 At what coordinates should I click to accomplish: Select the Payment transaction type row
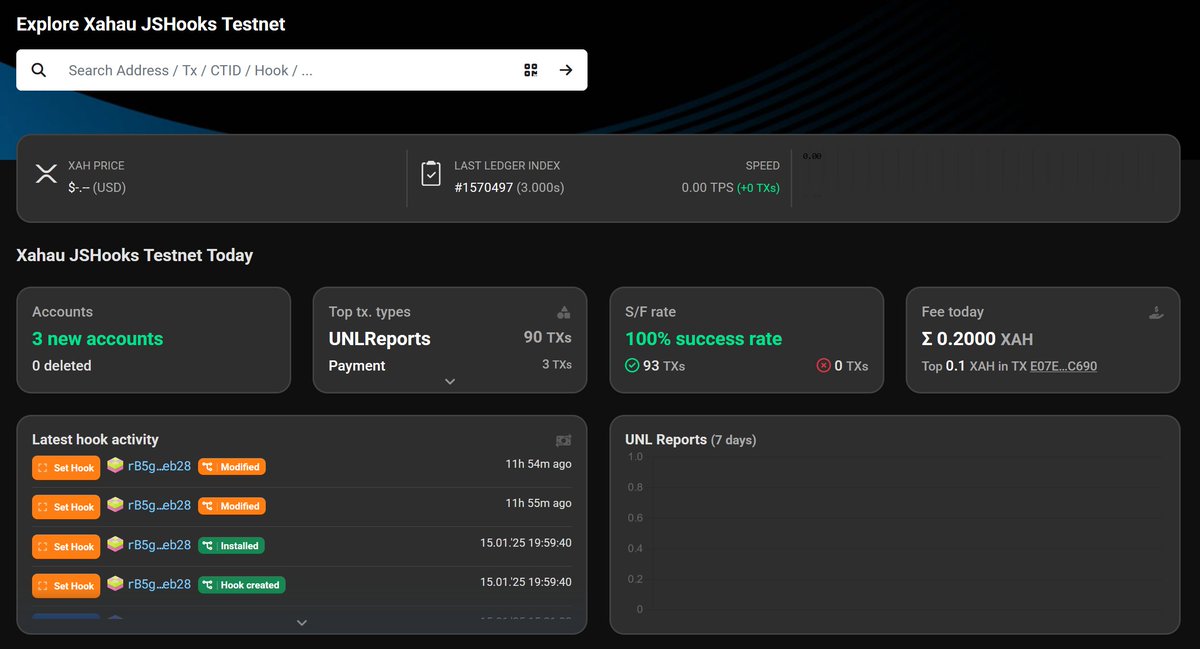click(450, 365)
